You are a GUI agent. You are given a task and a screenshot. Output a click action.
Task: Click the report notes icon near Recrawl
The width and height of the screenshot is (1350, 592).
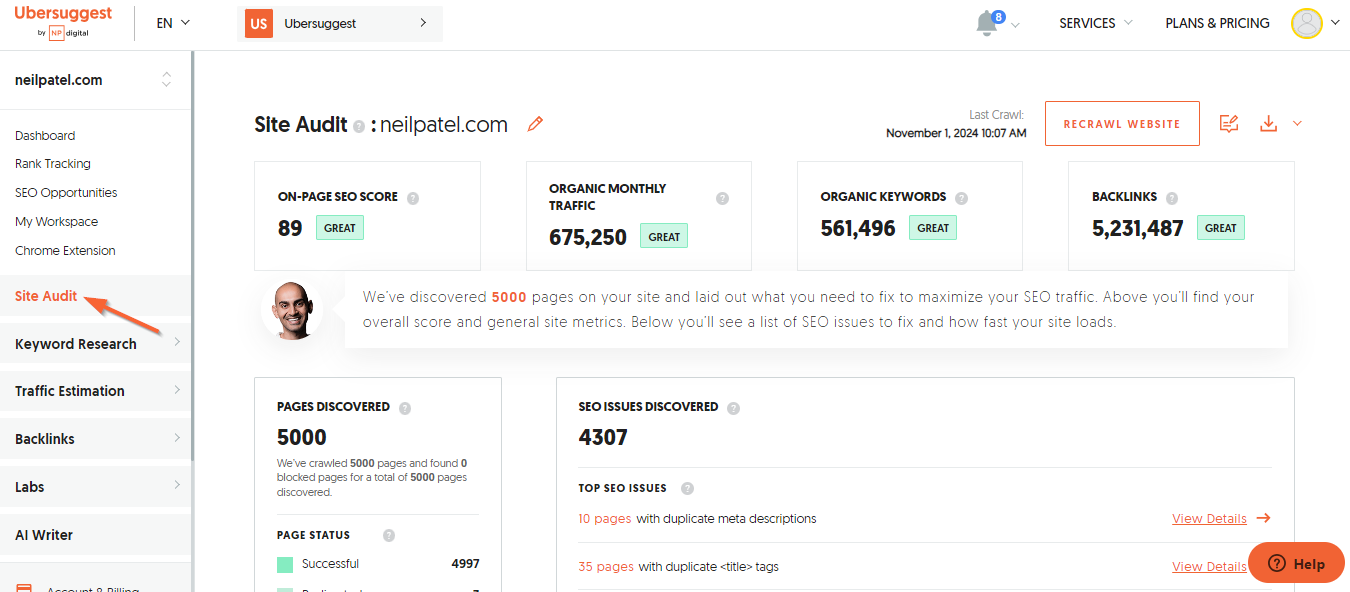(1229, 123)
